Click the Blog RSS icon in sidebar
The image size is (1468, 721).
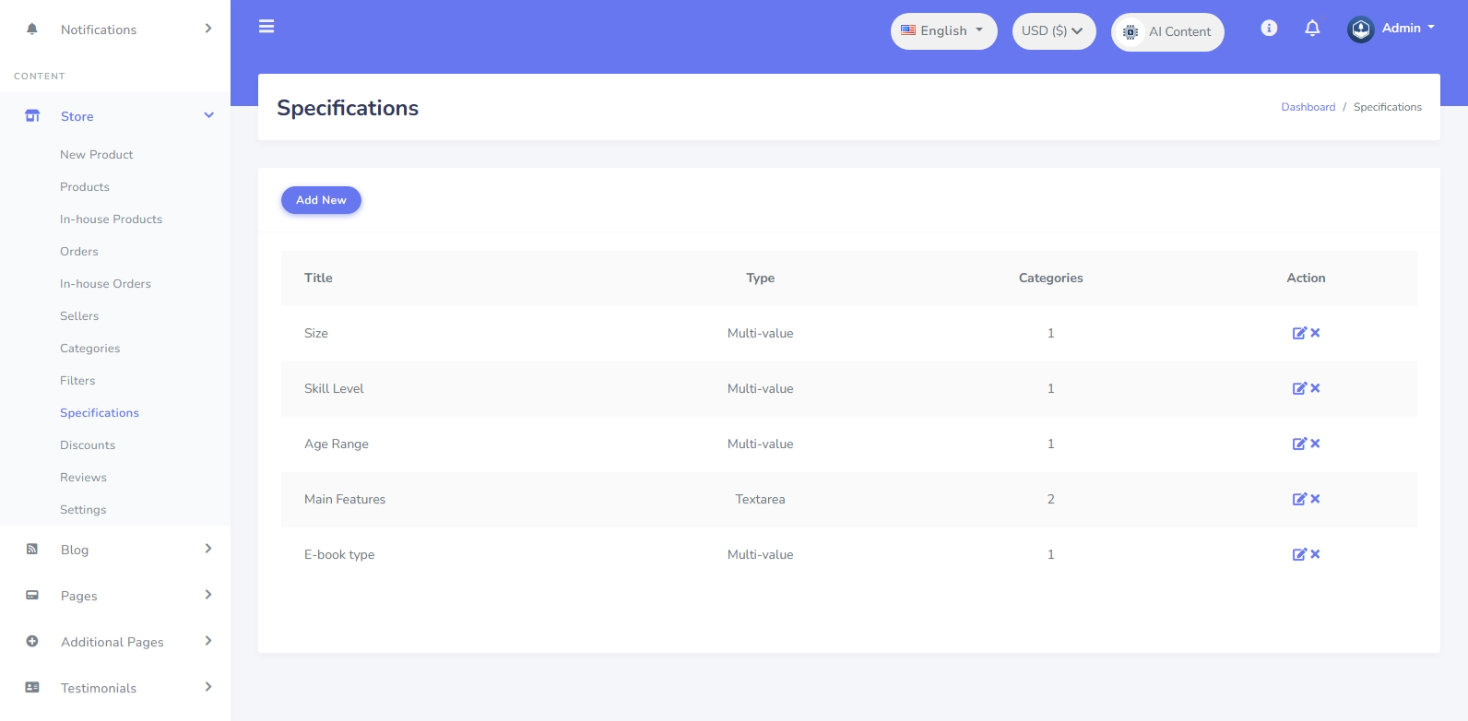[32, 549]
